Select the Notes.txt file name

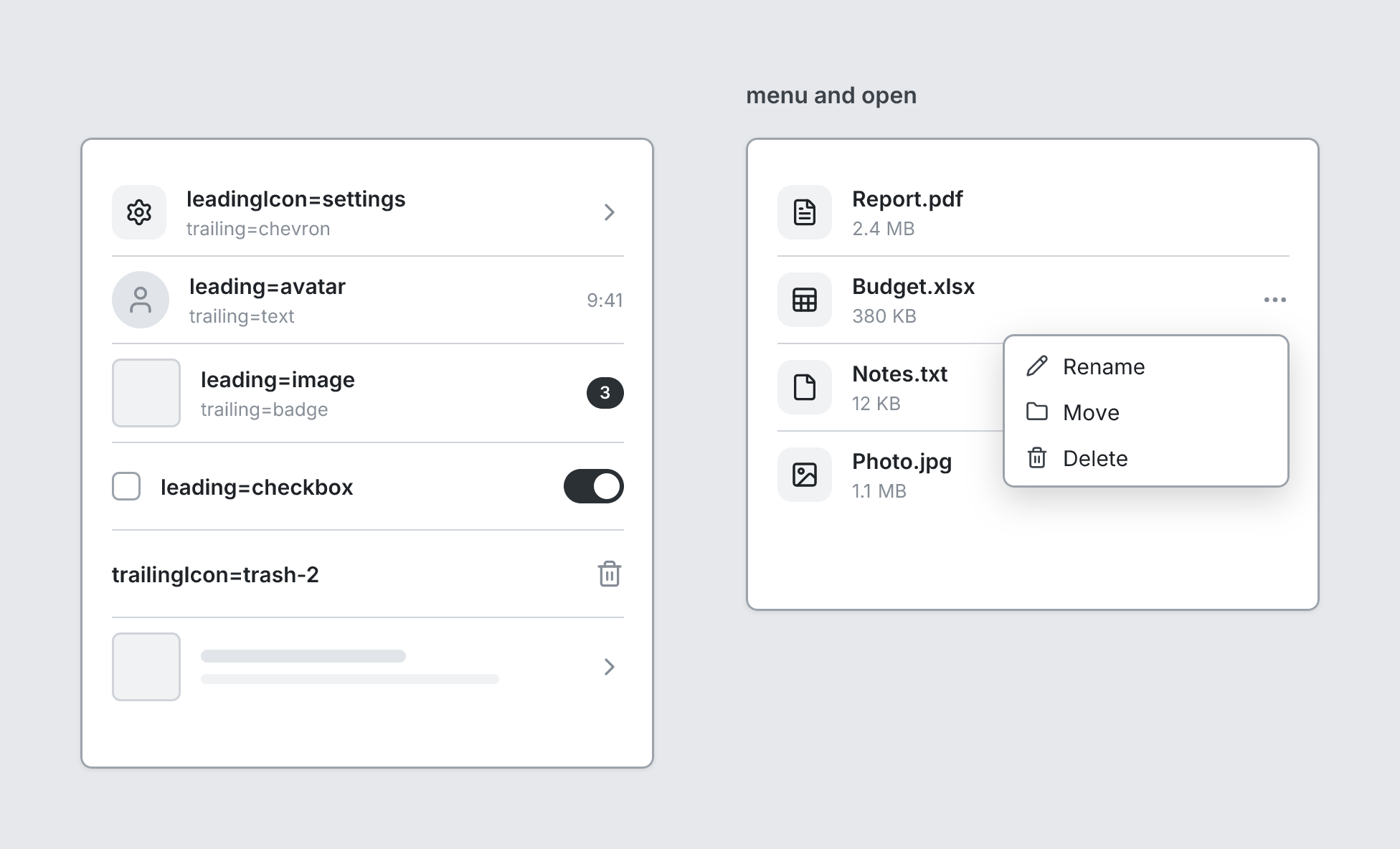click(x=899, y=374)
